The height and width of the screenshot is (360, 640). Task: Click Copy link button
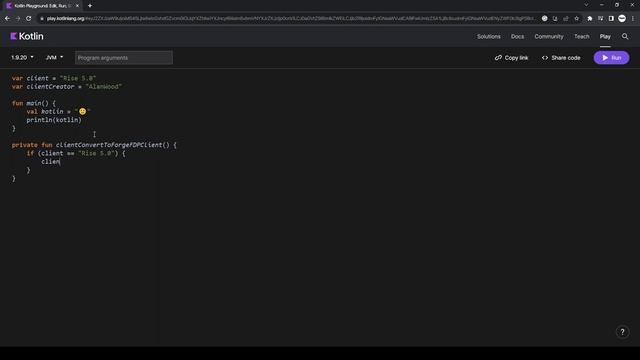click(511, 58)
